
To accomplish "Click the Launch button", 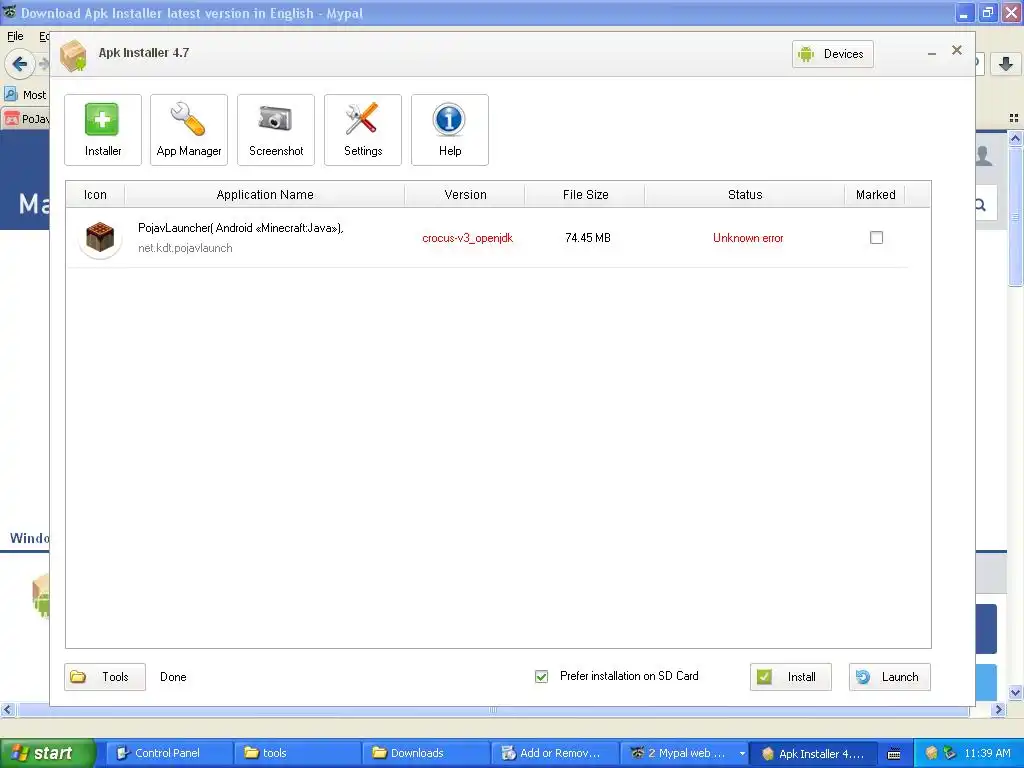I will (x=889, y=677).
